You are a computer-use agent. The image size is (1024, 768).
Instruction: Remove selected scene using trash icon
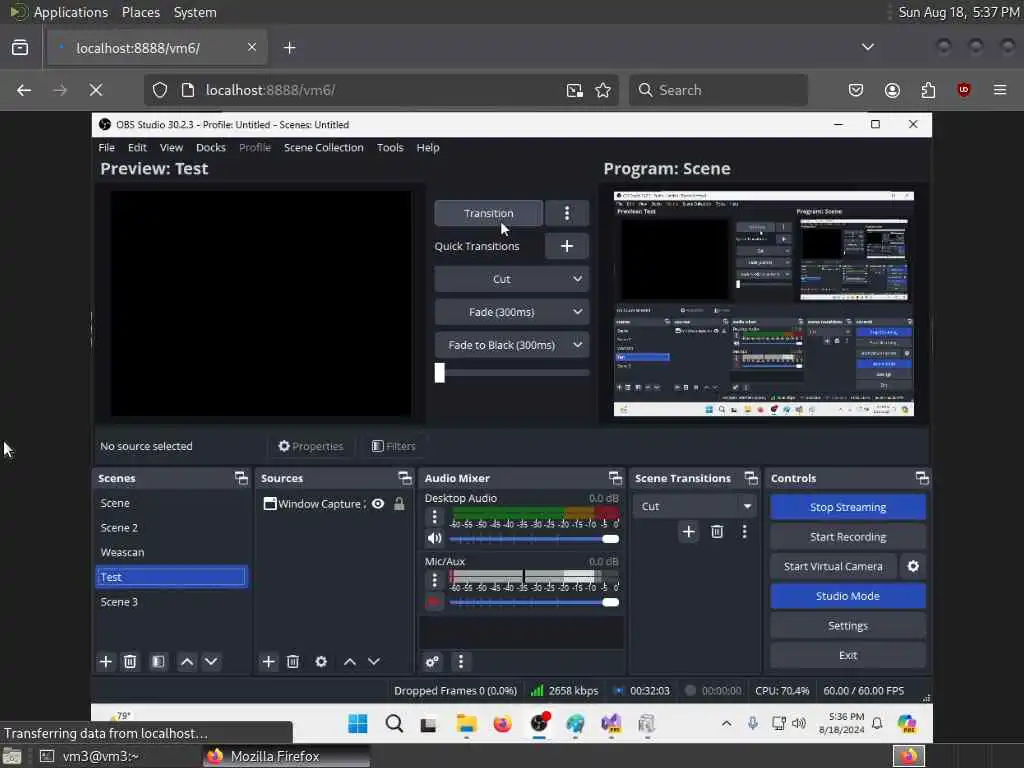click(130, 662)
